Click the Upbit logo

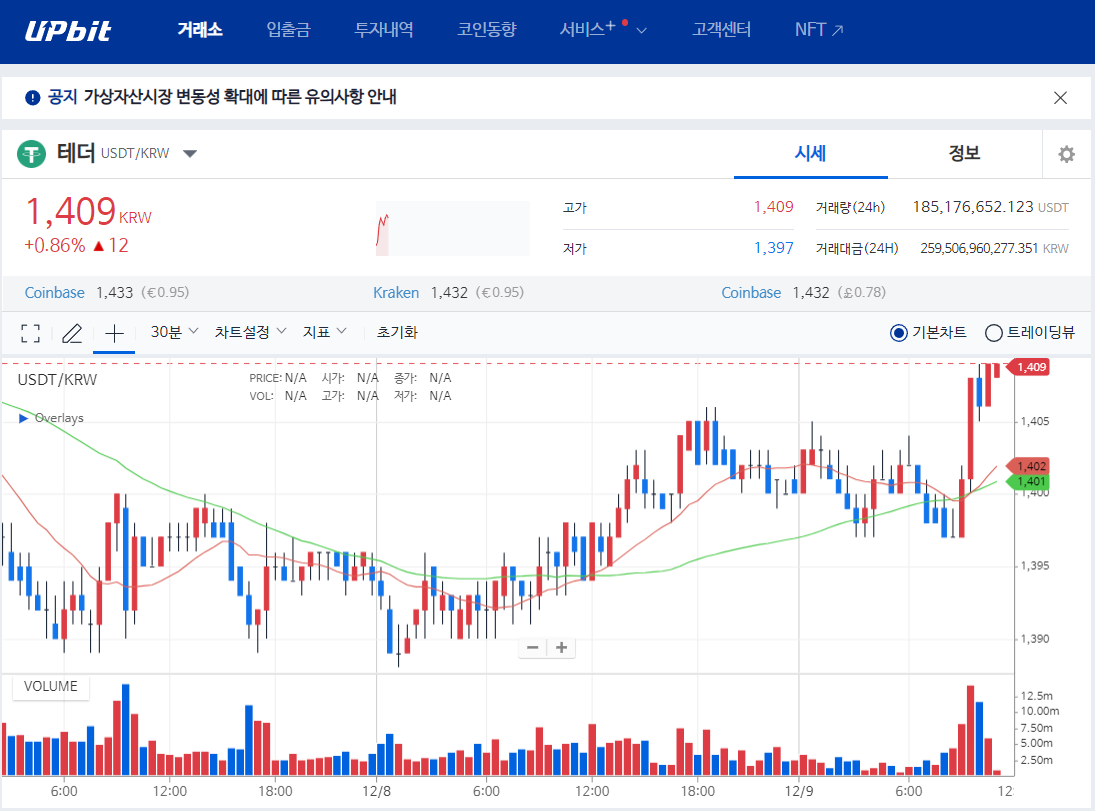pos(68,30)
